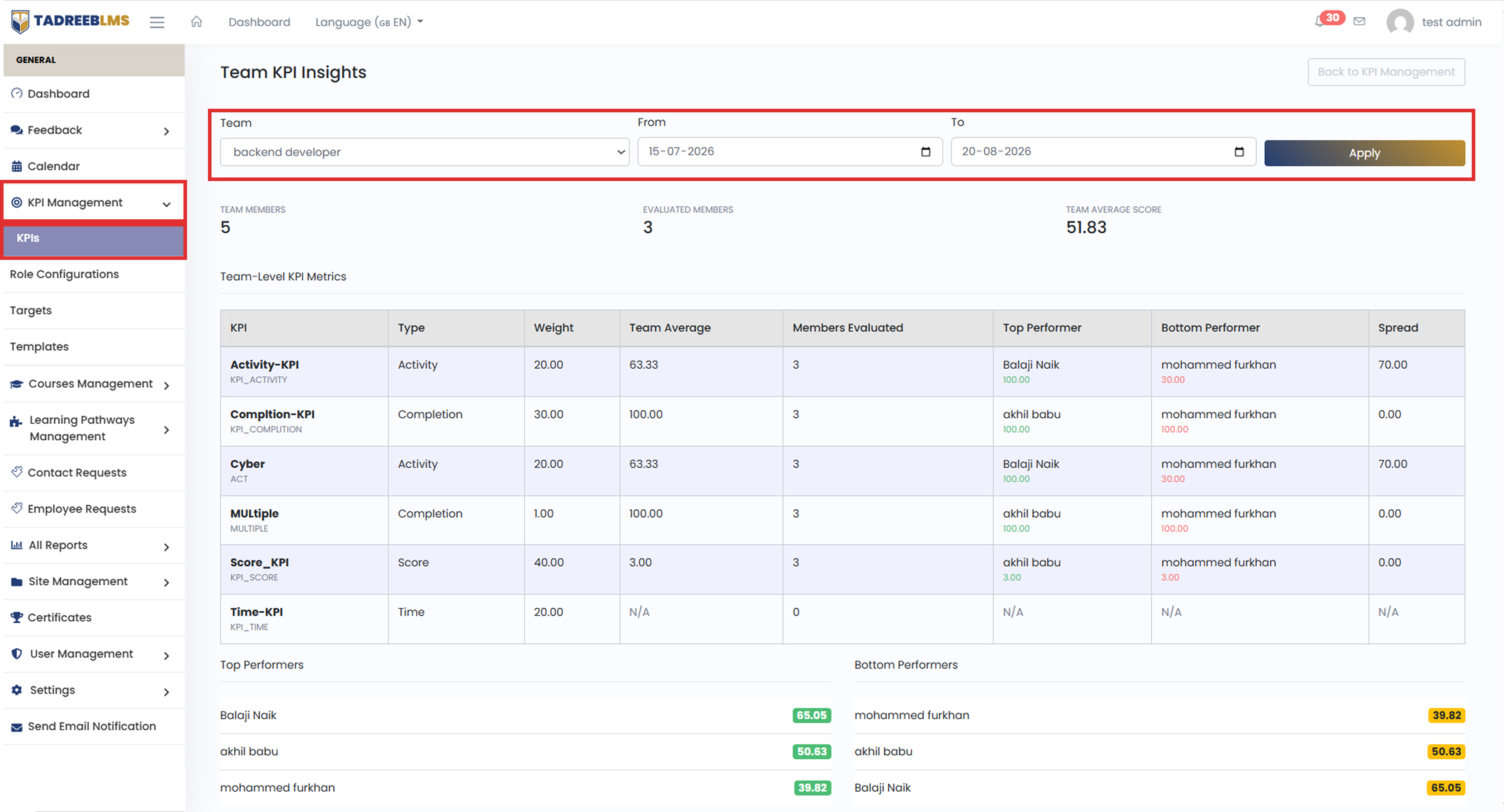Screen dimensions: 1504x812
Task: Open the To date calendar picker icon
Action: [x=1239, y=152]
